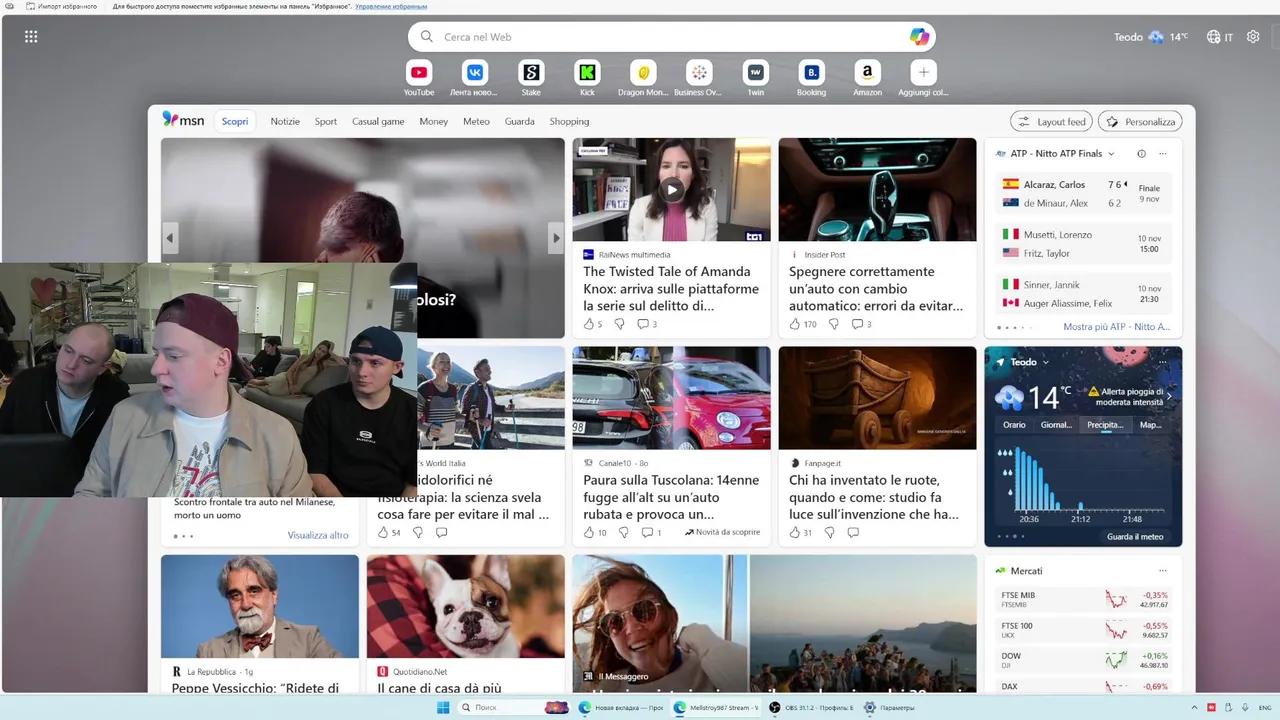Open the car gear shift article thumbnail
1280x720 pixels.
877,189
